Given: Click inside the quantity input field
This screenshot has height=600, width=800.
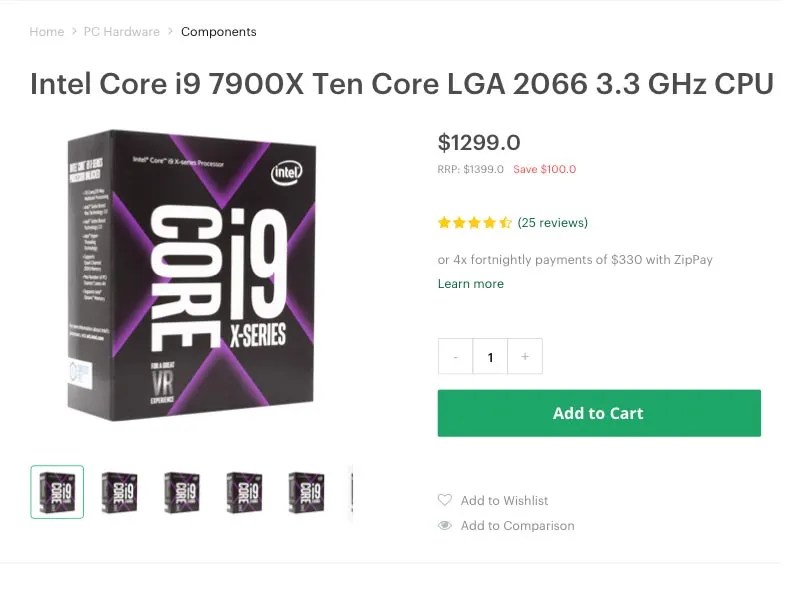Looking at the screenshot, I should click(490, 356).
